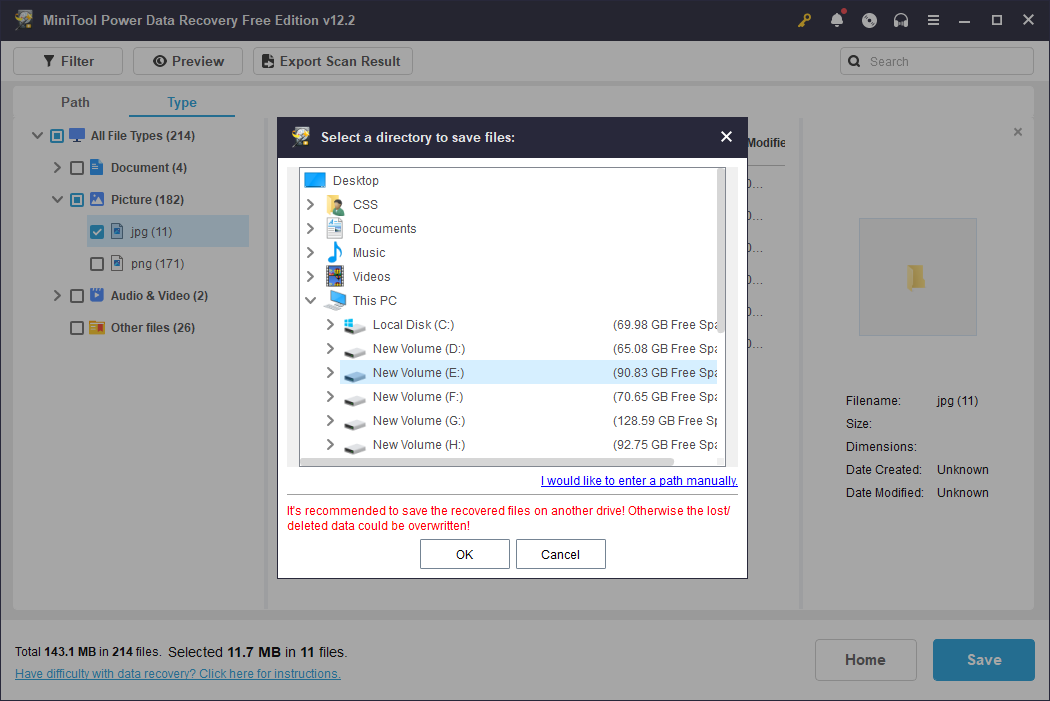Expand the Documents folder in dialog

pos(310,228)
